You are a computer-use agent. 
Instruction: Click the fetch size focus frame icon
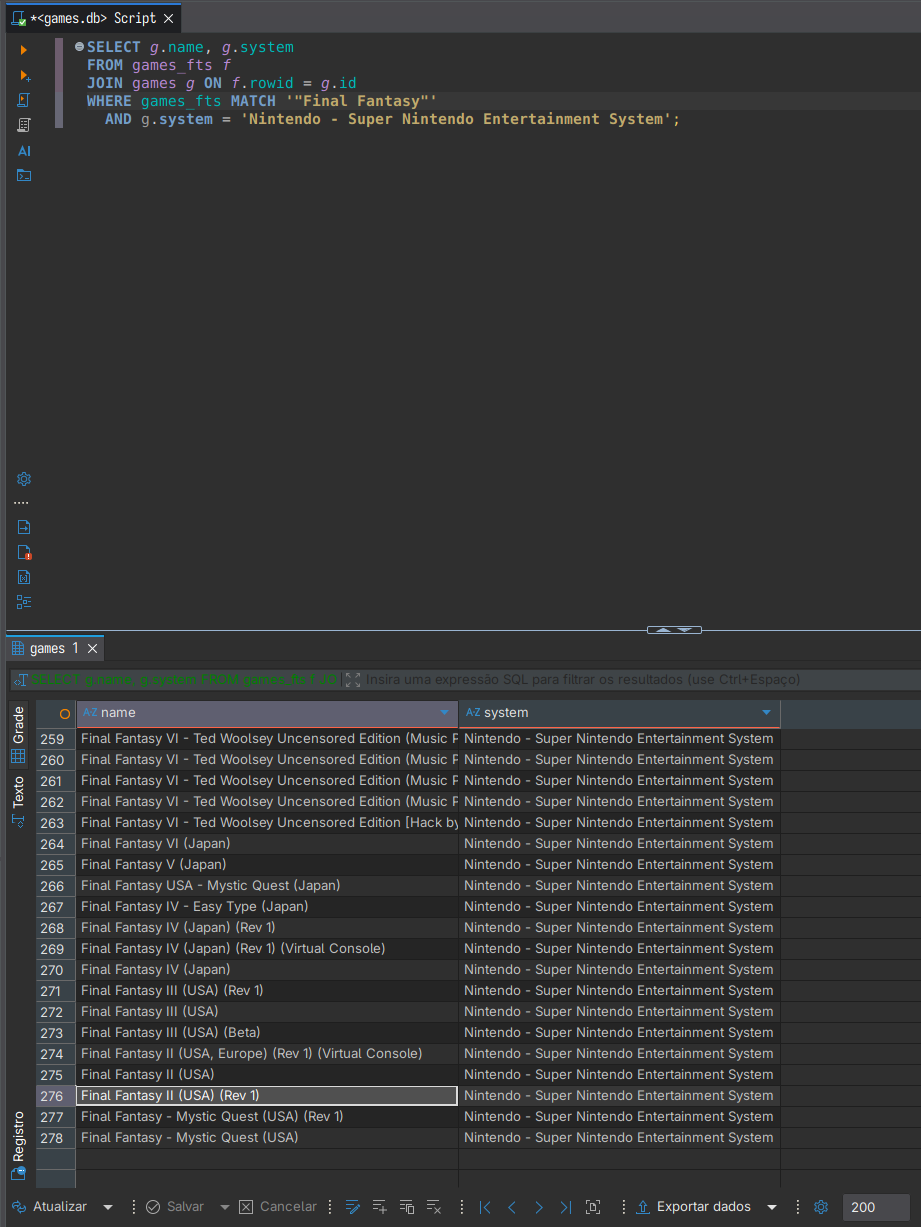(x=593, y=1207)
